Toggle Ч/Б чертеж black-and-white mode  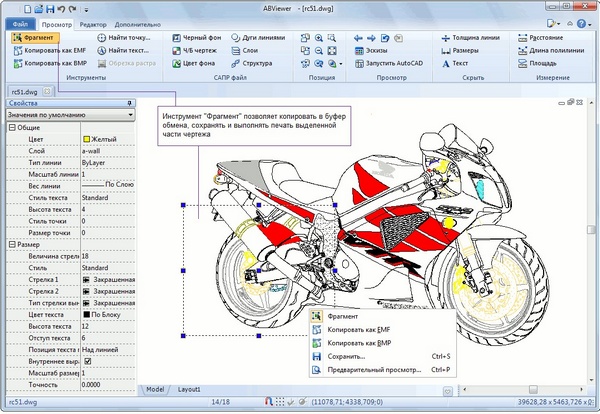point(200,50)
